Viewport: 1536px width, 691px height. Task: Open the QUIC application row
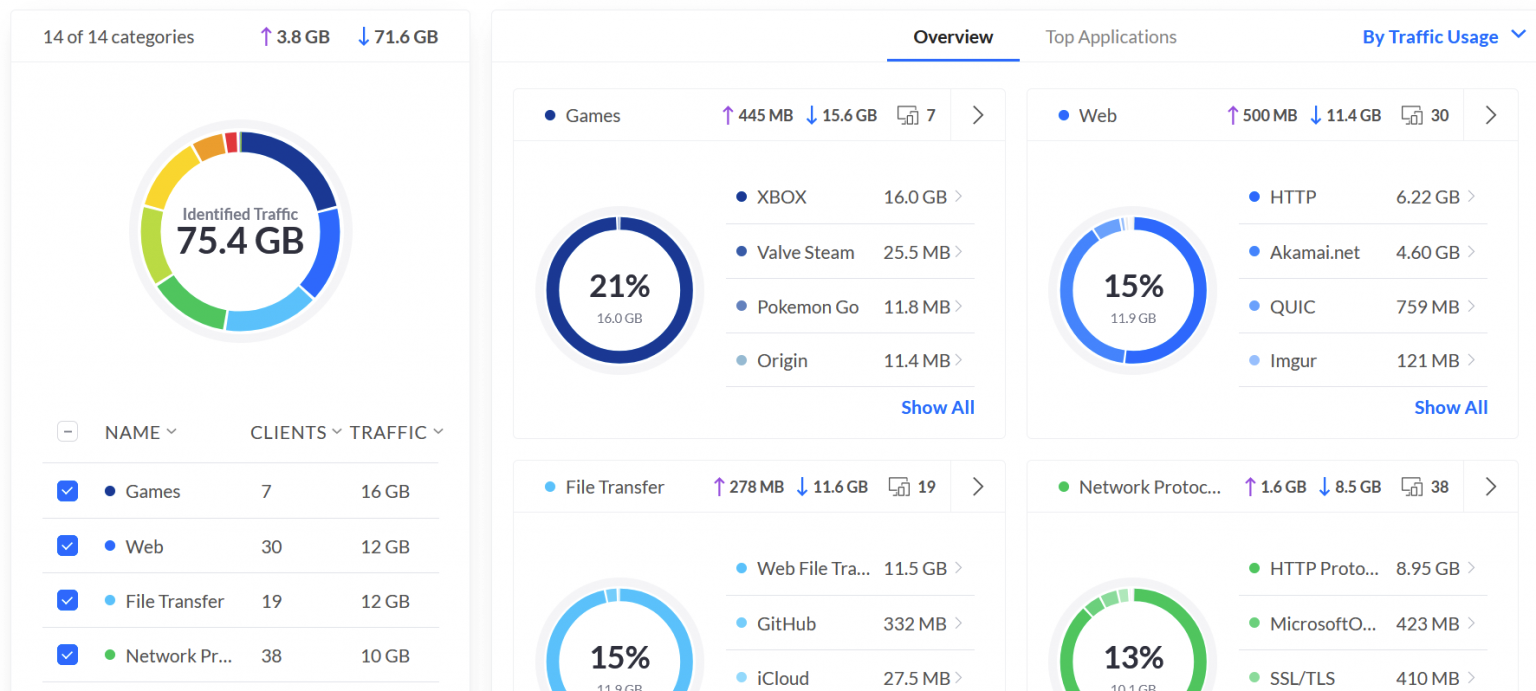pos(1363,306)
